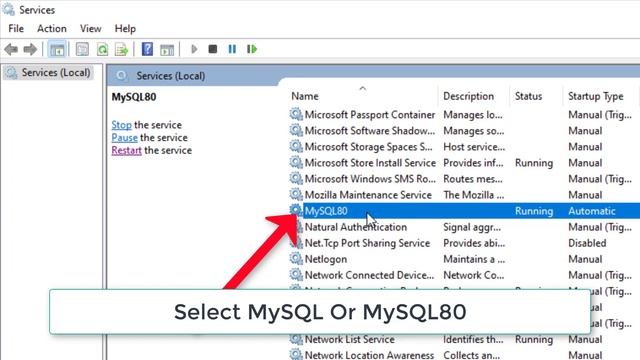Viewport: 640px width, 360px height.
Task: Click the Pause Service icon
Action: (x=232, y=49)
